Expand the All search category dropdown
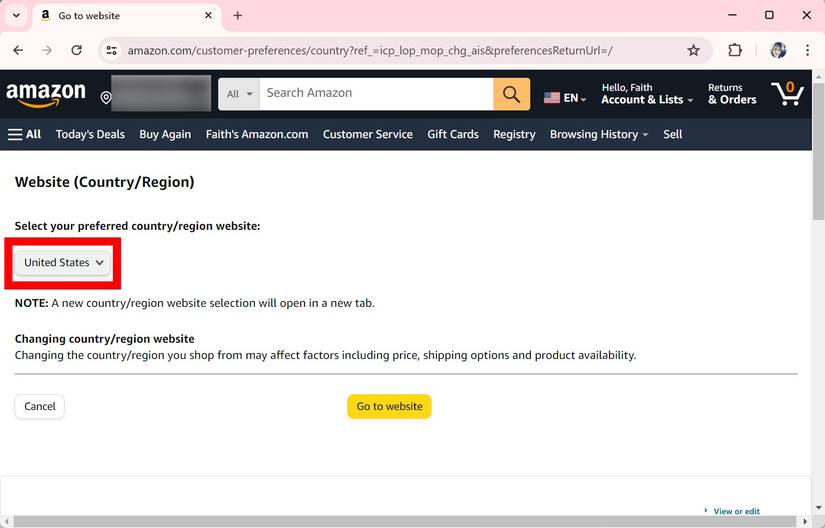 (239, 94)
